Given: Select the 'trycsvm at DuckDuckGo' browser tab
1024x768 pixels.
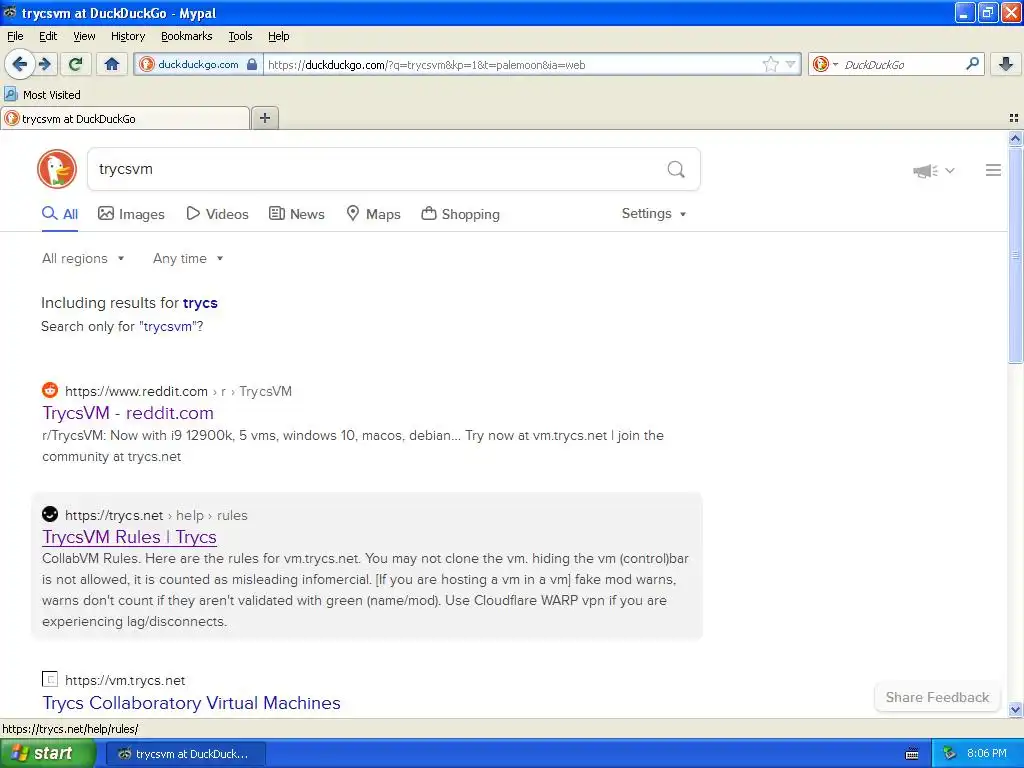Looking at the screenshot, I should tap(125, 118).
